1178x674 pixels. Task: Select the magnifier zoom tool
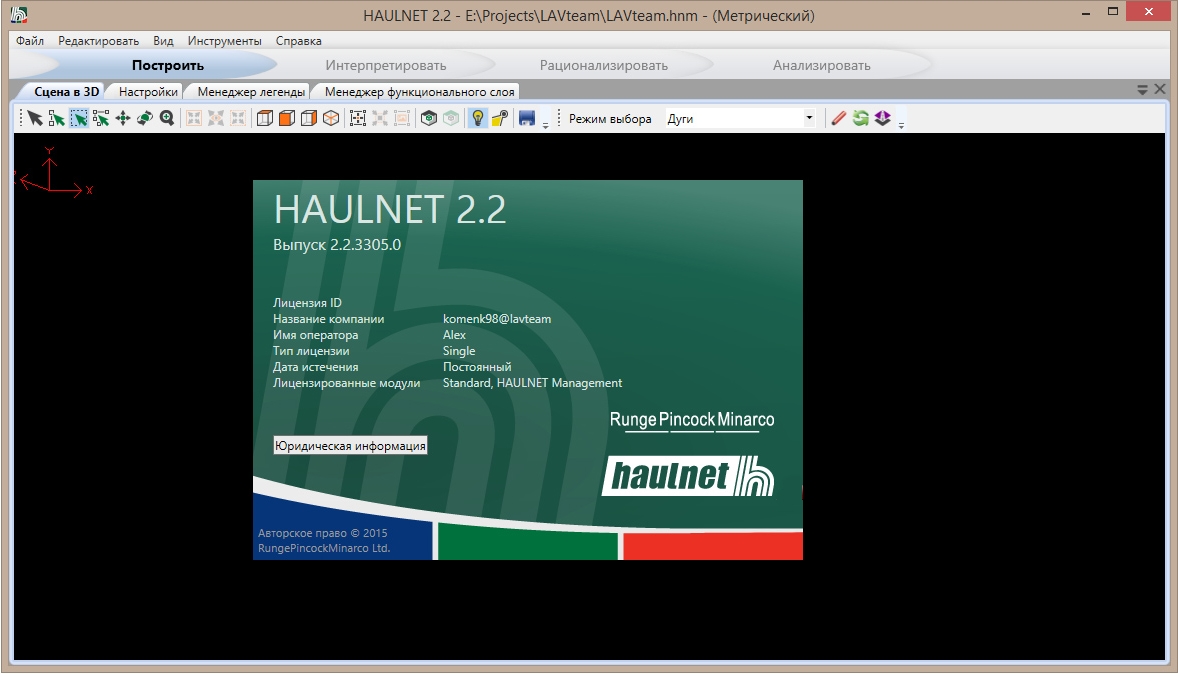[x=167, y=119]
